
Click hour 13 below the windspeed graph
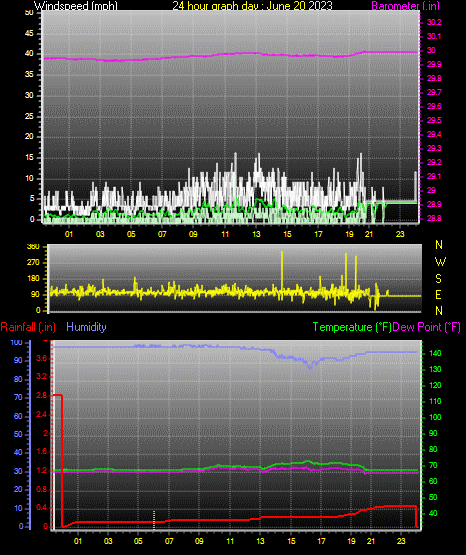[256, 234]
